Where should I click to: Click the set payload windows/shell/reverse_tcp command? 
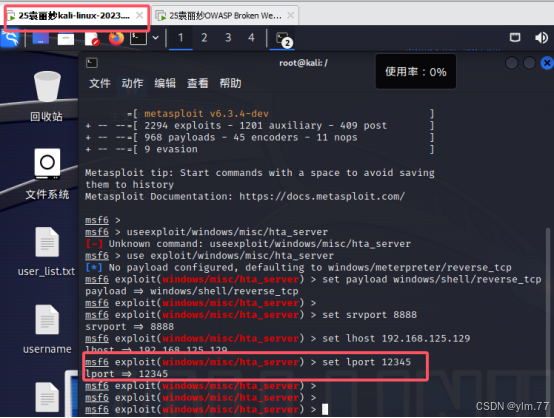pyautogui.click(x=432, y=279)
